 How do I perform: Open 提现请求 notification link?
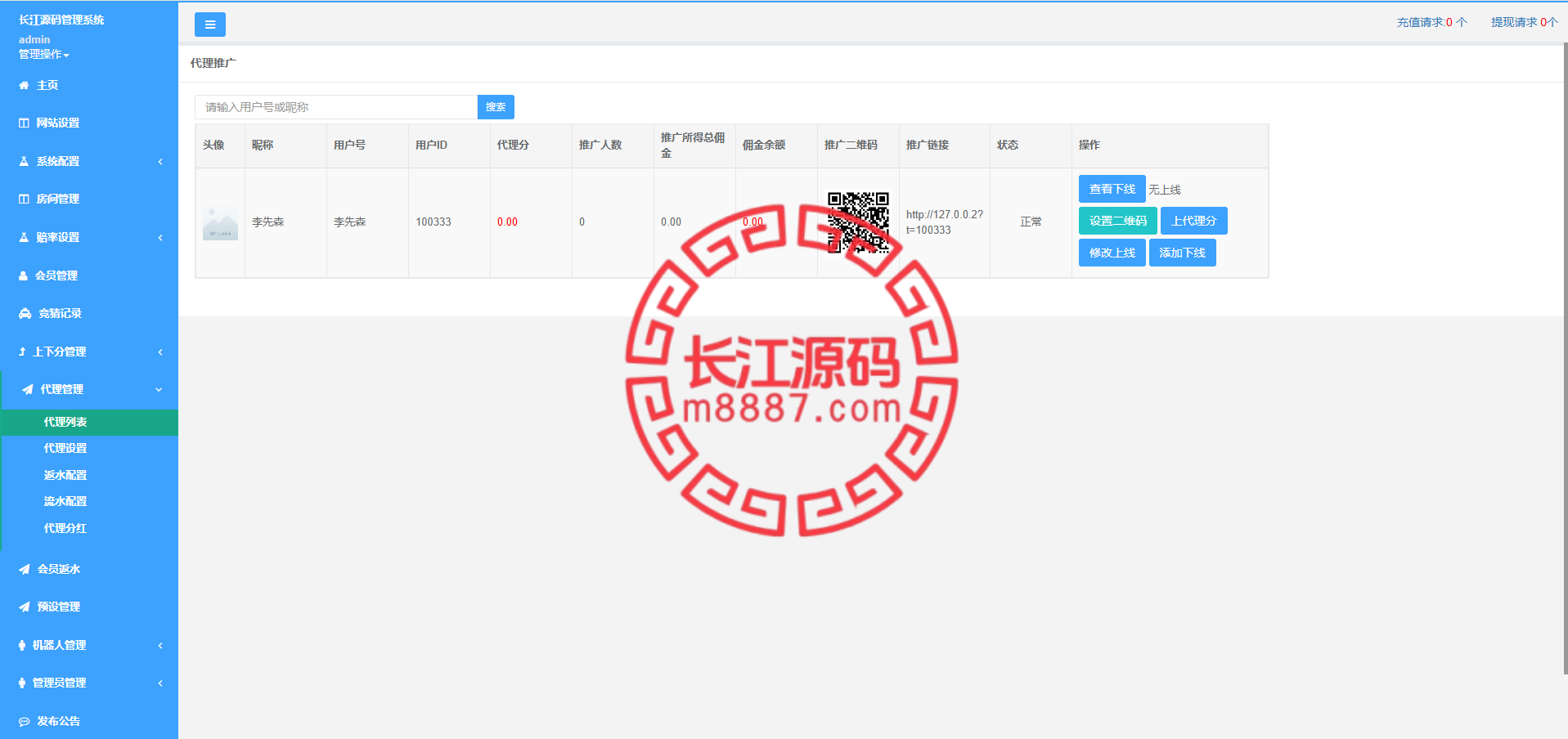(1525, 22)
